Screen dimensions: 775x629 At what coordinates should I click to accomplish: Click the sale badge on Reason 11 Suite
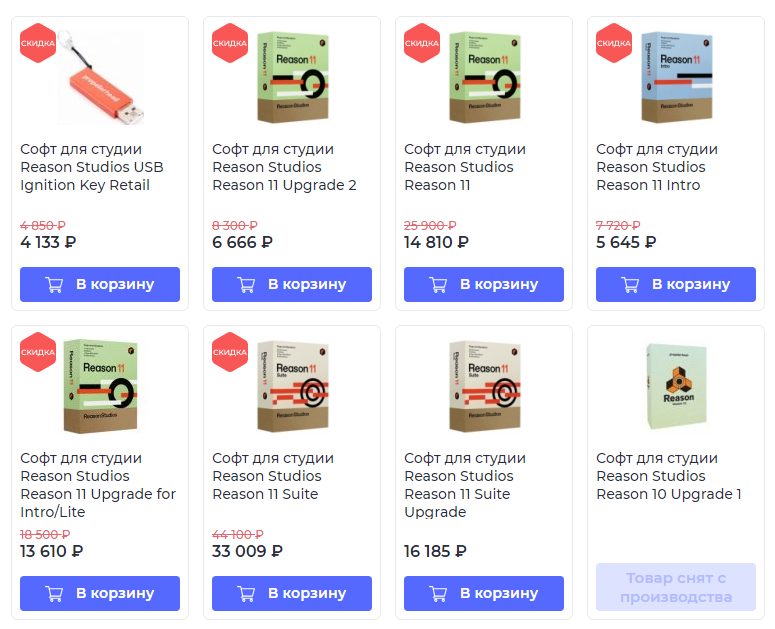click(x=230, y=352)
